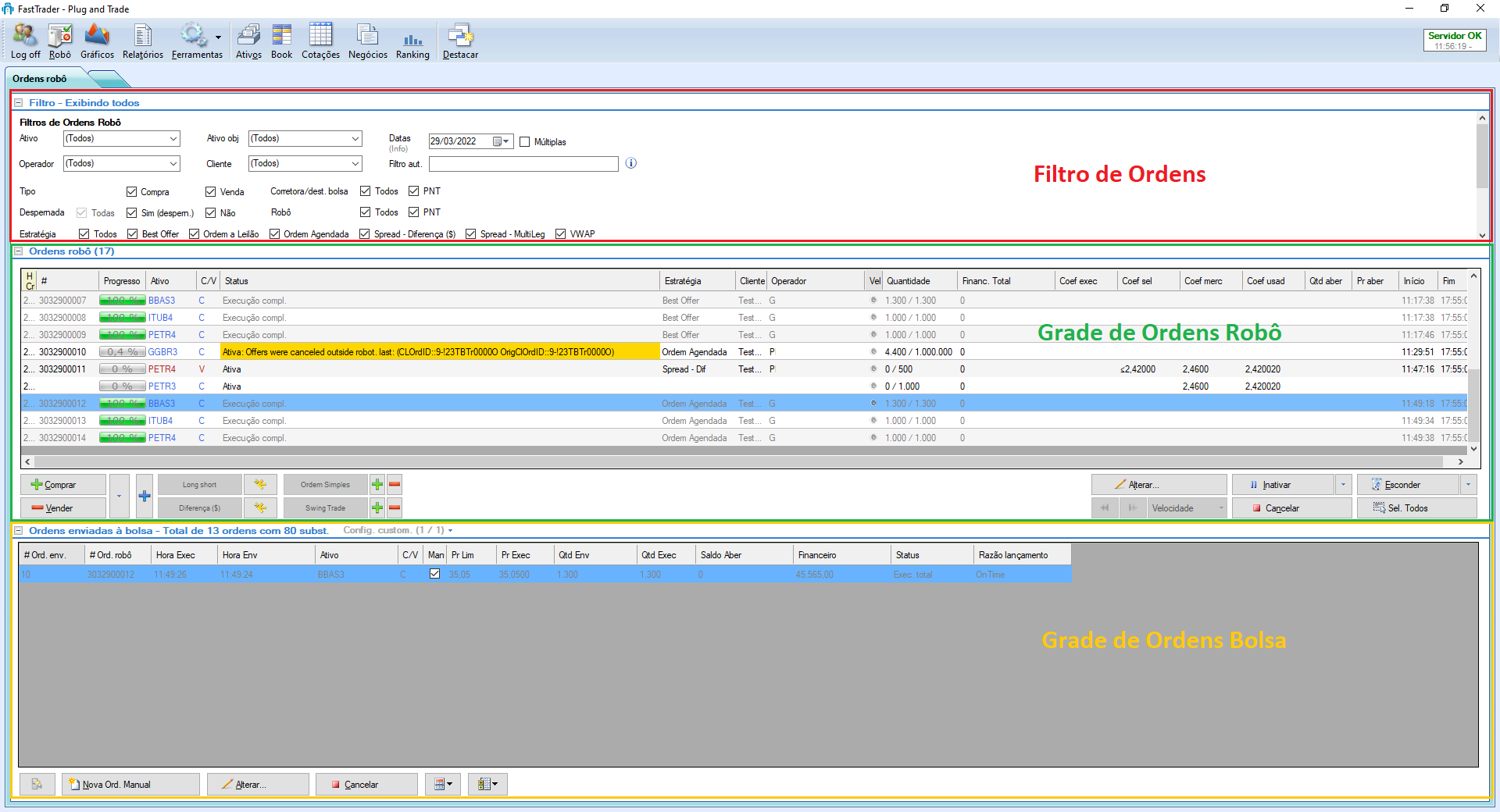Image resolution: width=1500 pixels, height=812 pixels.
Task: Open the Gráficos charts window
Action: click(x=97, y=41)
